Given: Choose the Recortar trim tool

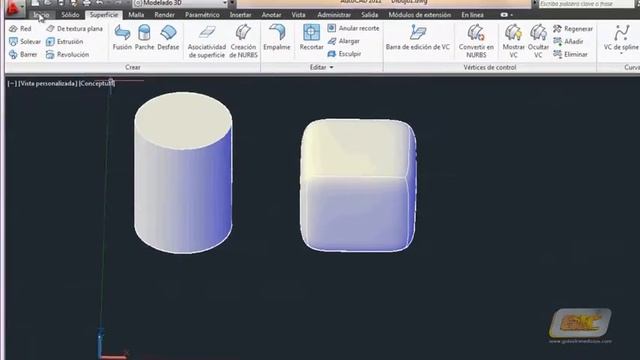Looking at the screenshot, I should pos(311,38).
